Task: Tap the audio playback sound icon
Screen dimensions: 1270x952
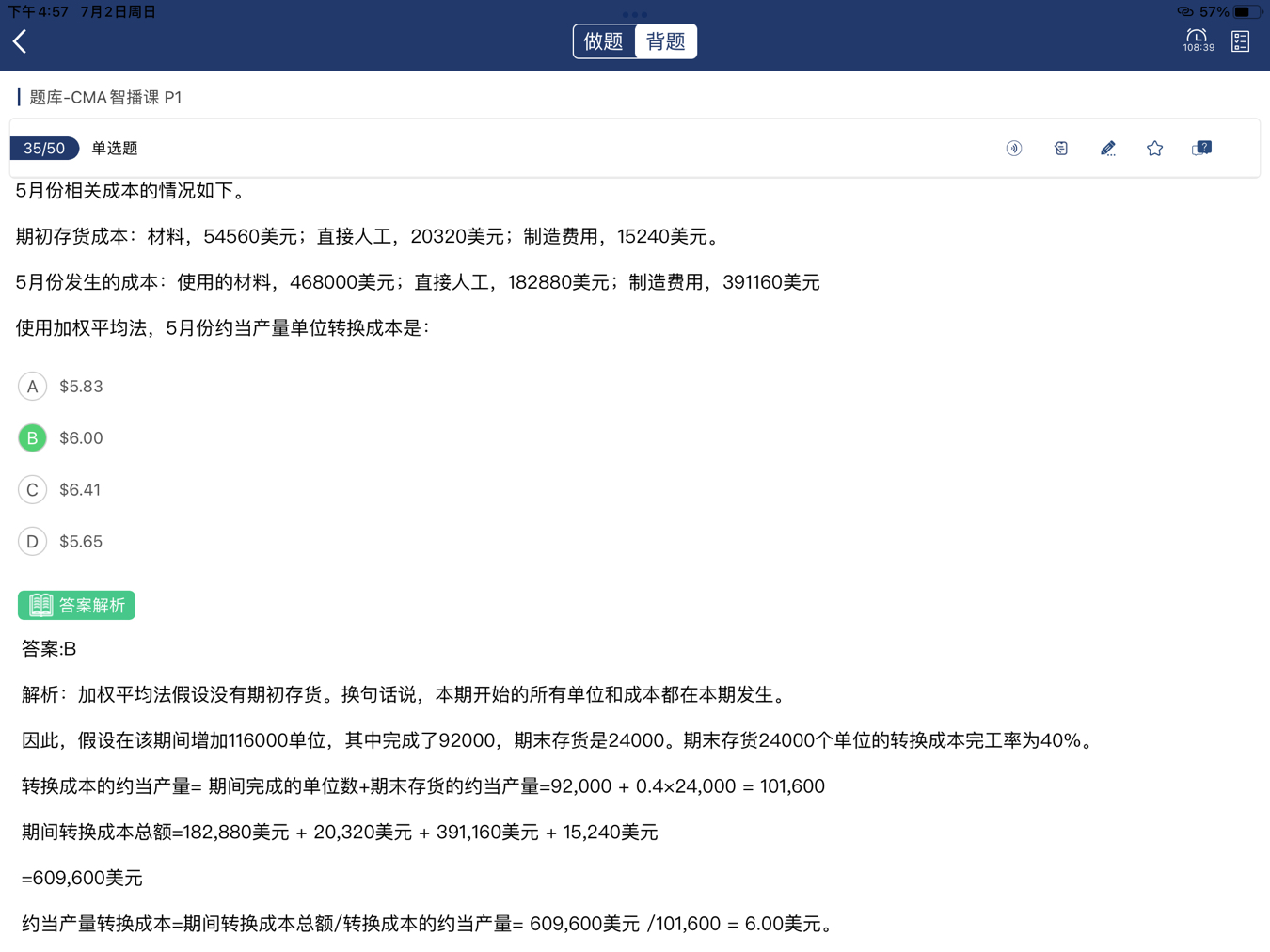Action: (1013, 149)
